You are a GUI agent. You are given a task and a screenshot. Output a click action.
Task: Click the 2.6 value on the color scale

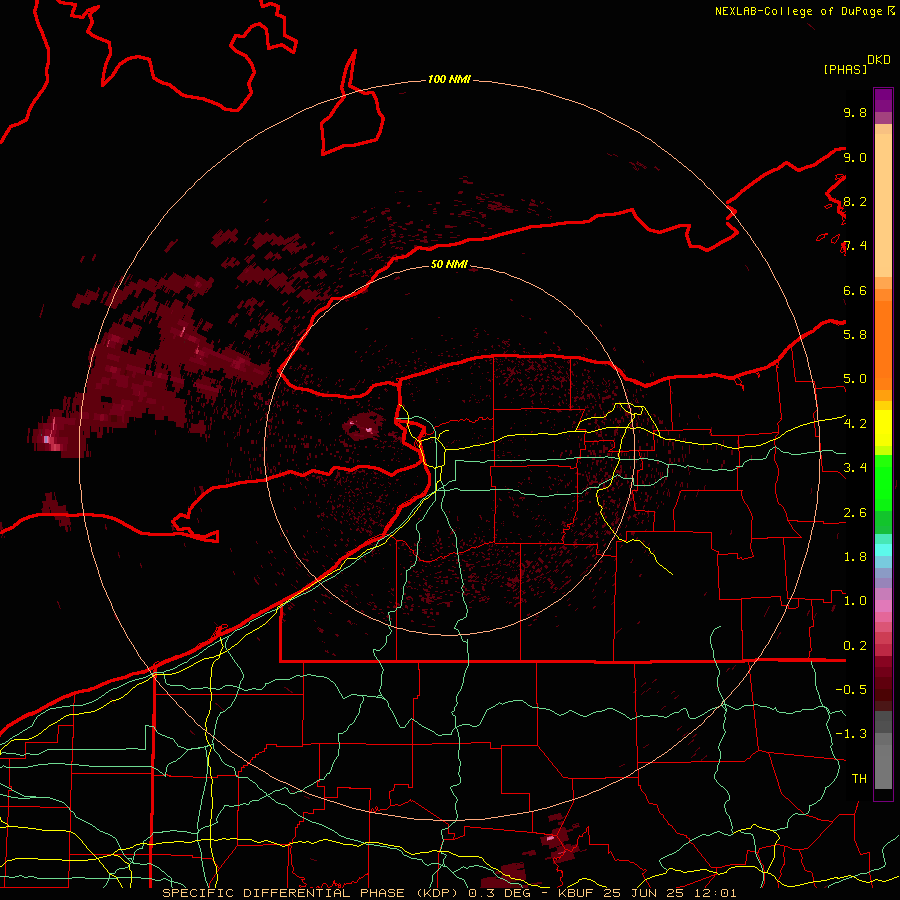855,512
